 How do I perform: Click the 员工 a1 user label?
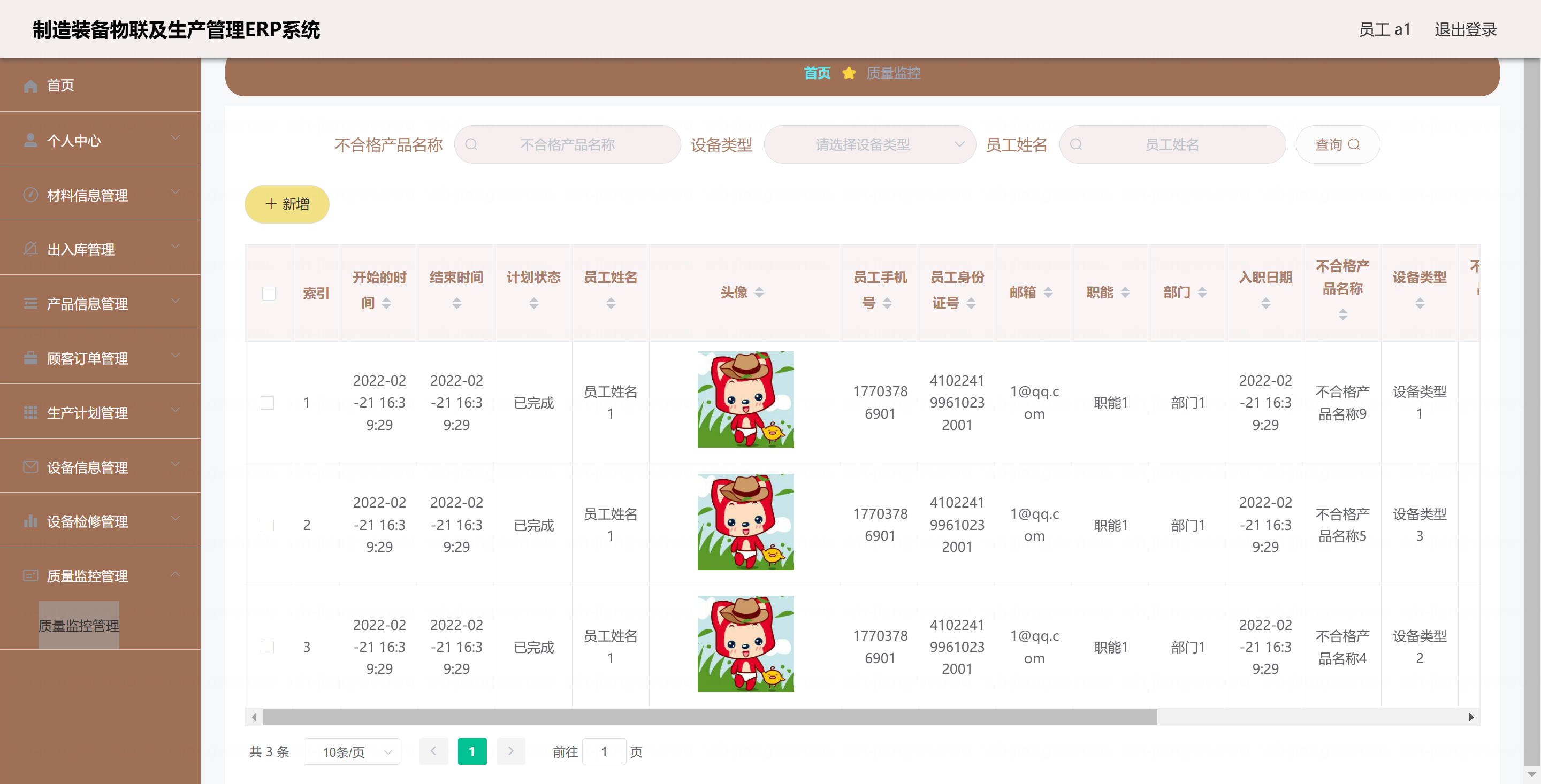pos(1384,29)
